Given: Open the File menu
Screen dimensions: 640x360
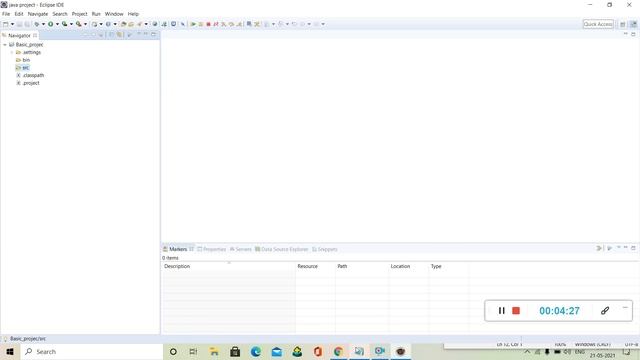Looking at the screenshot, I should (x=6, y=14).
